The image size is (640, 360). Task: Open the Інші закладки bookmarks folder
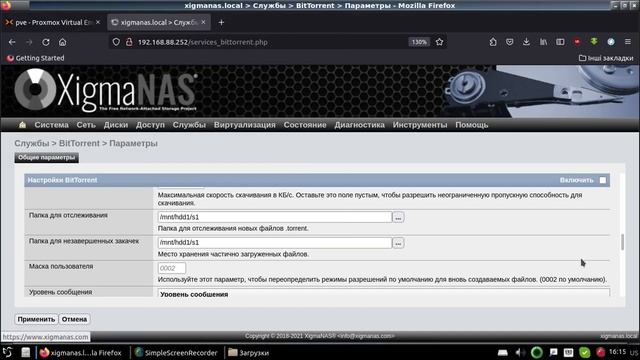(x=606, y=58)
